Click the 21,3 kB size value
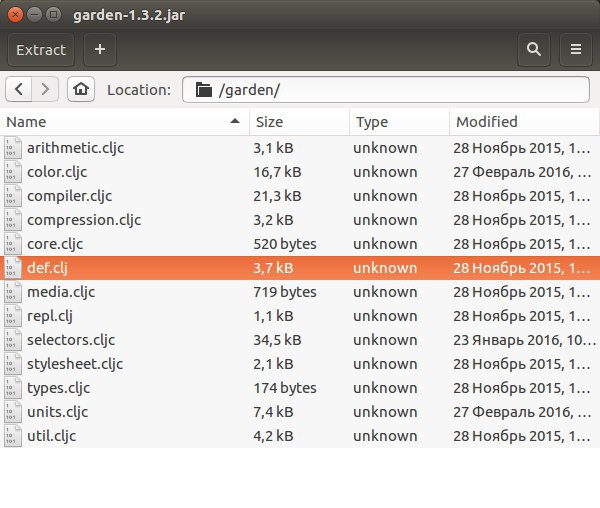The image size is (600, 508). pos(277,197)
